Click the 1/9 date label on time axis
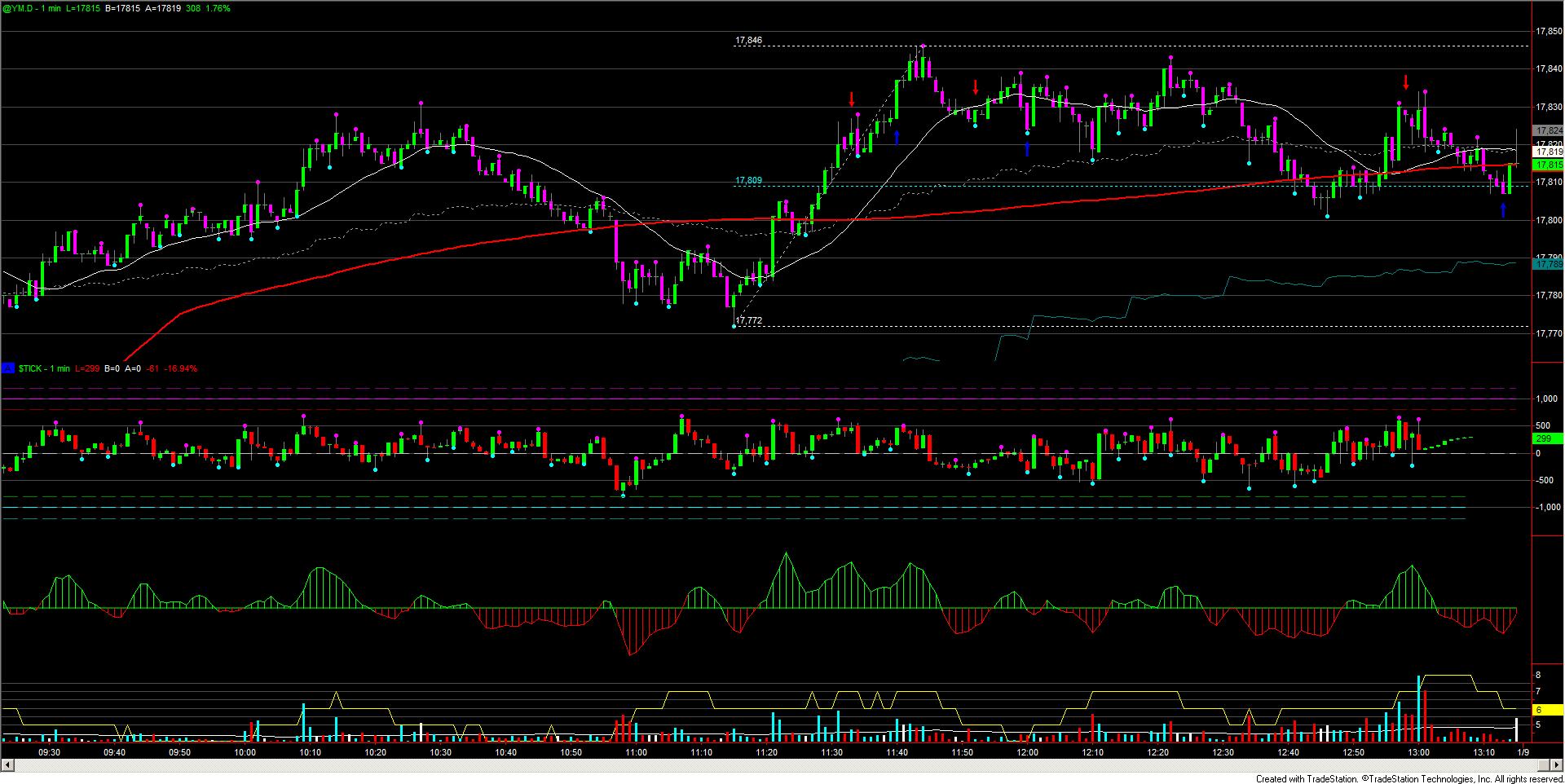Viewport: 1565px width, 784px height. (x=1522, y=752)
